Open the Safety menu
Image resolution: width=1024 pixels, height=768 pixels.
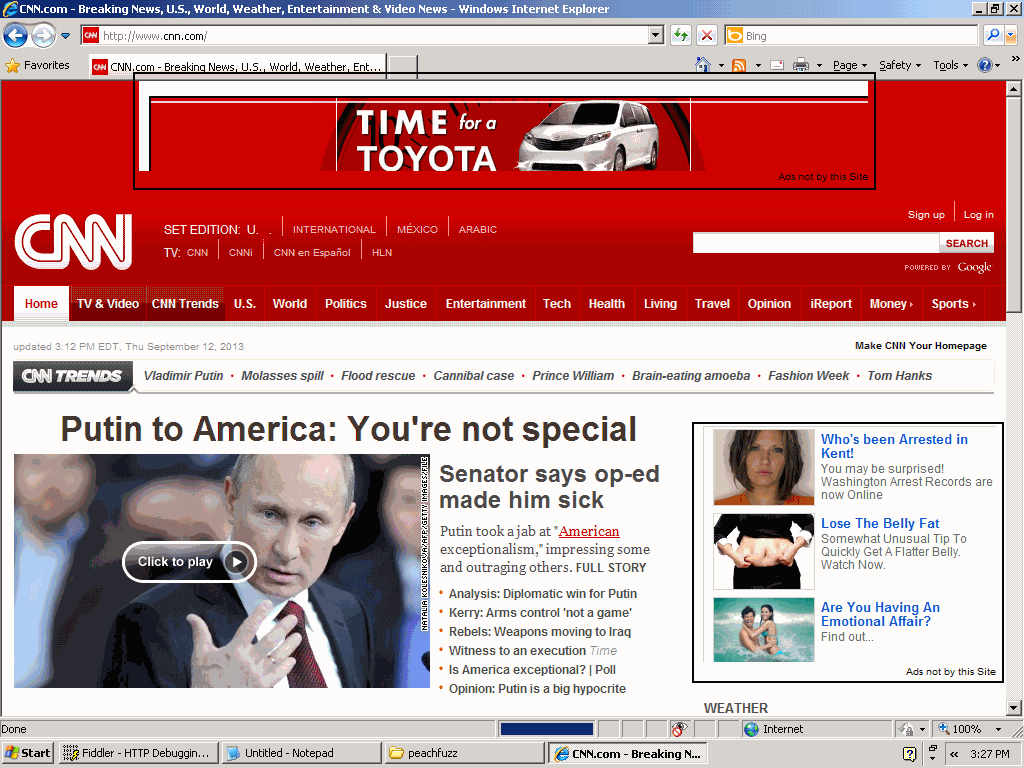[900, 65]
